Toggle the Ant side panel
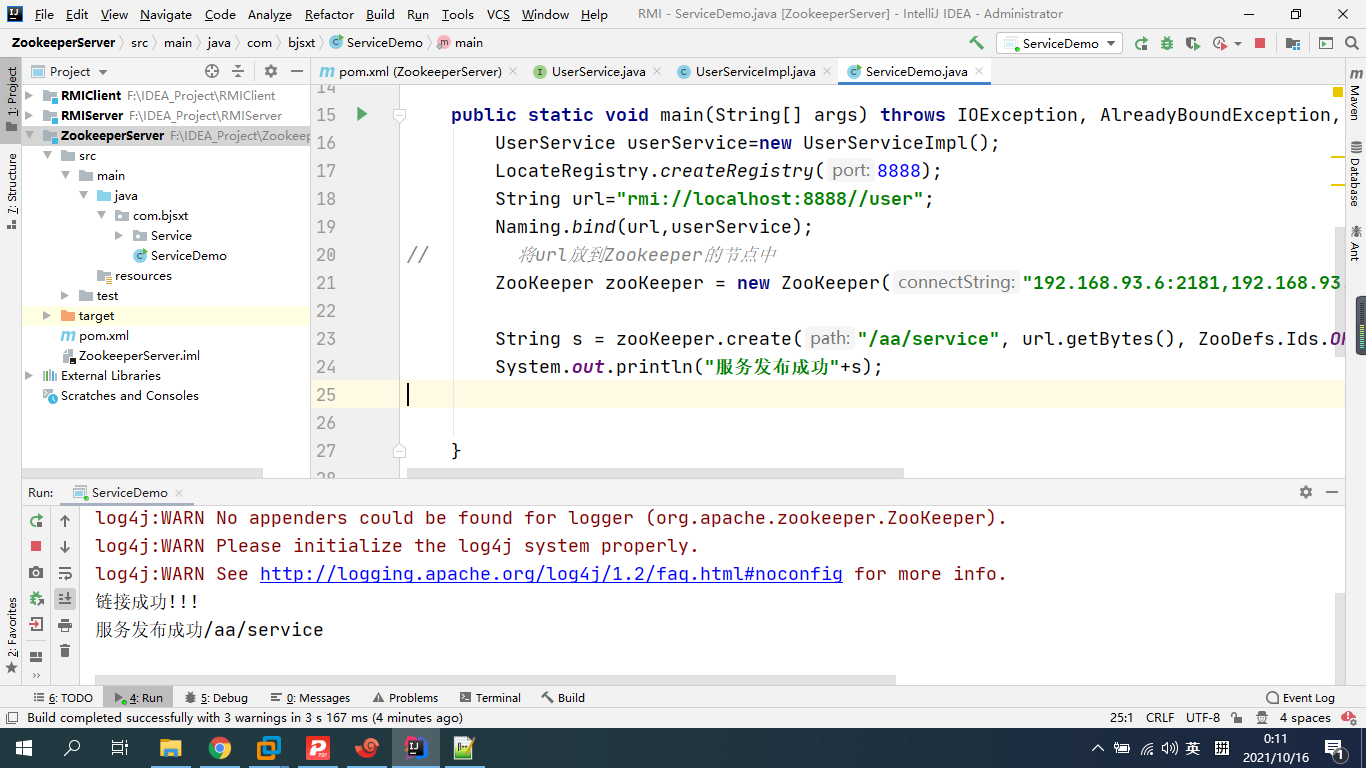 tap(1355, 243)
